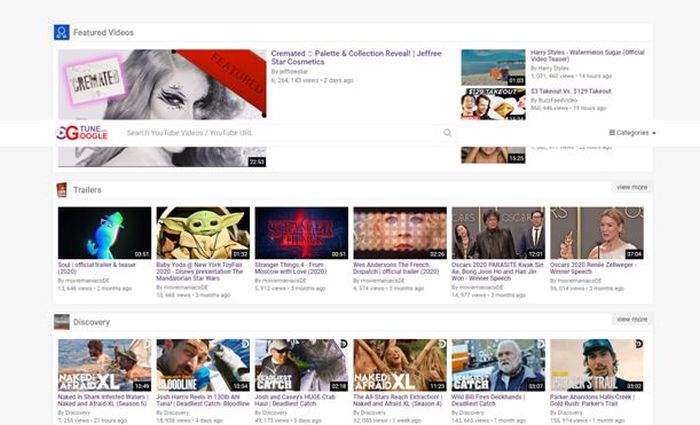Click the Discovery channel icon
Viewport: 700px width, 425px height.
pos(61,321)
